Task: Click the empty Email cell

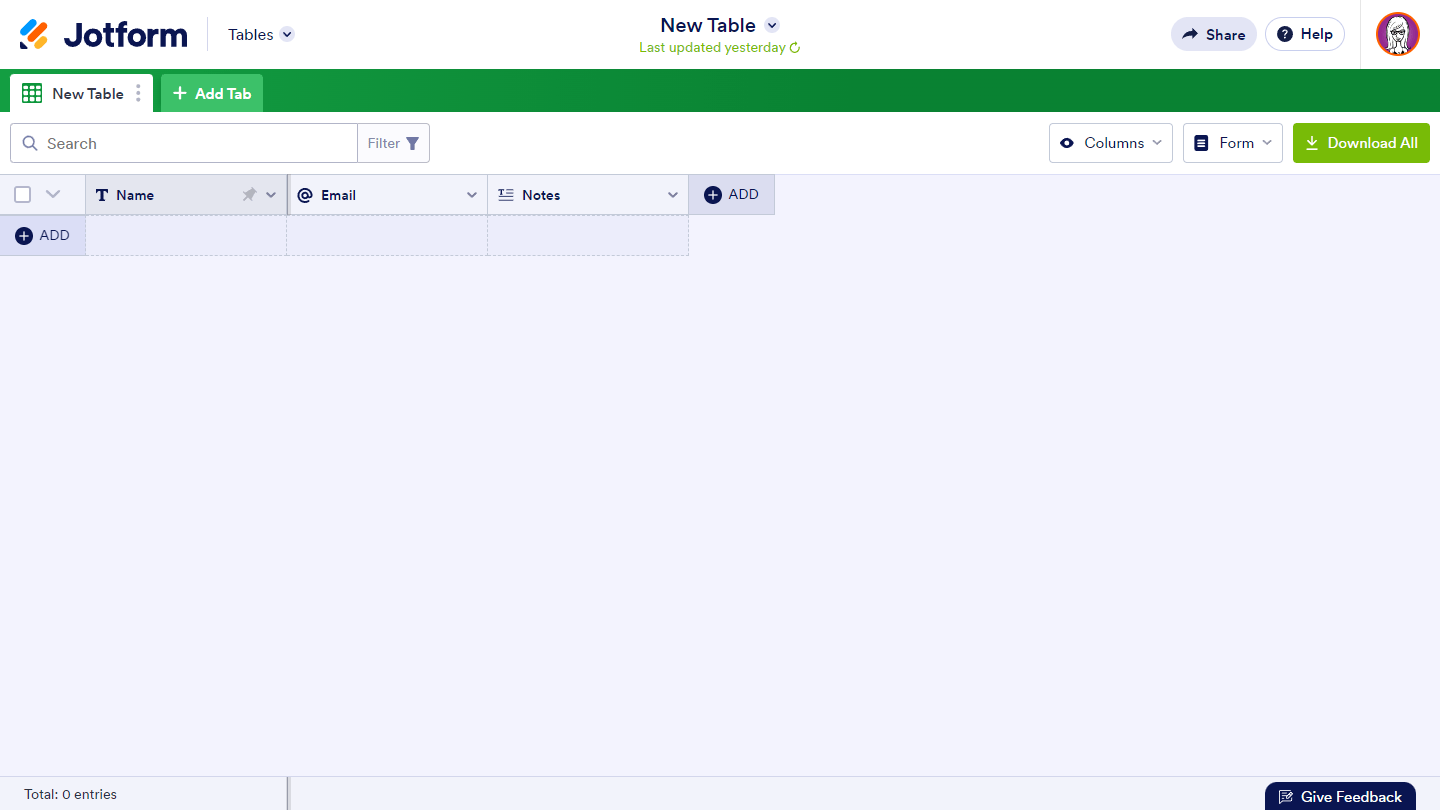Action: (387, 235)
